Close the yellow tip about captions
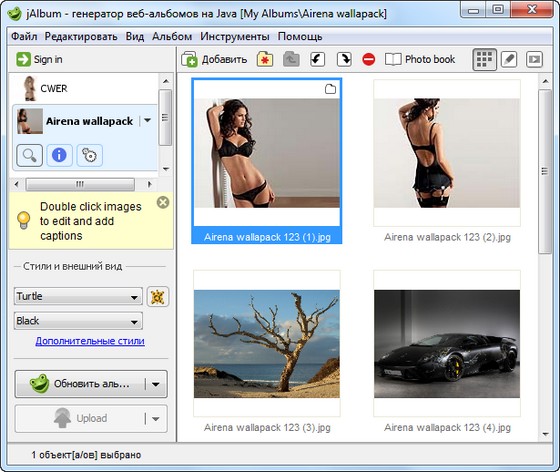 point(163,202)
